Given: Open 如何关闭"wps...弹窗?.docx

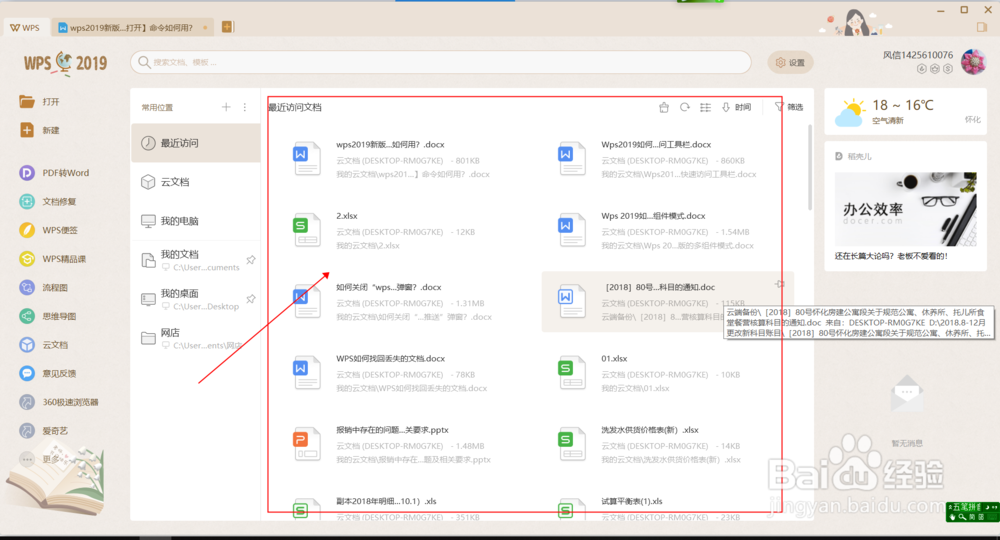Looking at the screenshot, I should pyautogui.click(x=408, y=302).
